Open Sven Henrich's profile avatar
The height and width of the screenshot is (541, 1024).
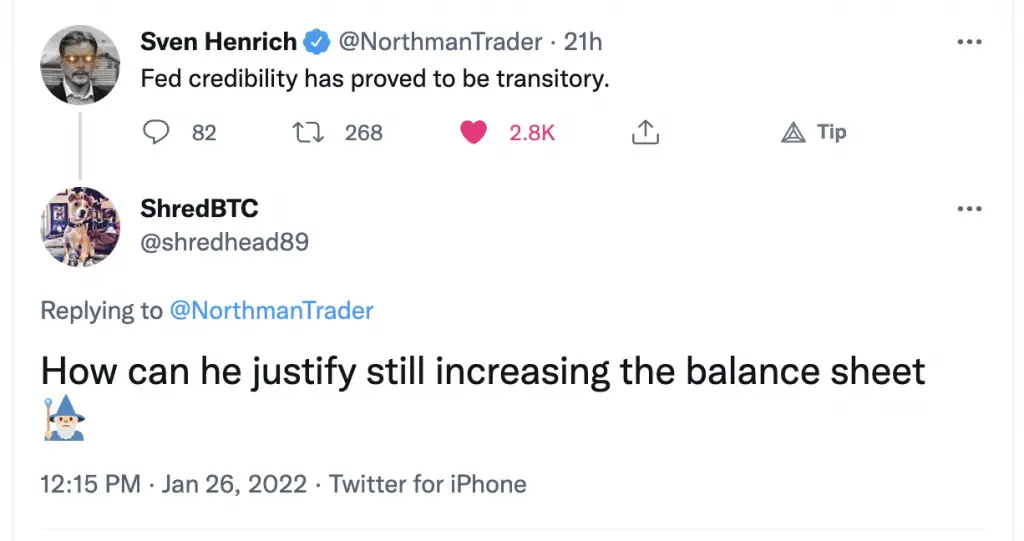(x=80, y=65)
